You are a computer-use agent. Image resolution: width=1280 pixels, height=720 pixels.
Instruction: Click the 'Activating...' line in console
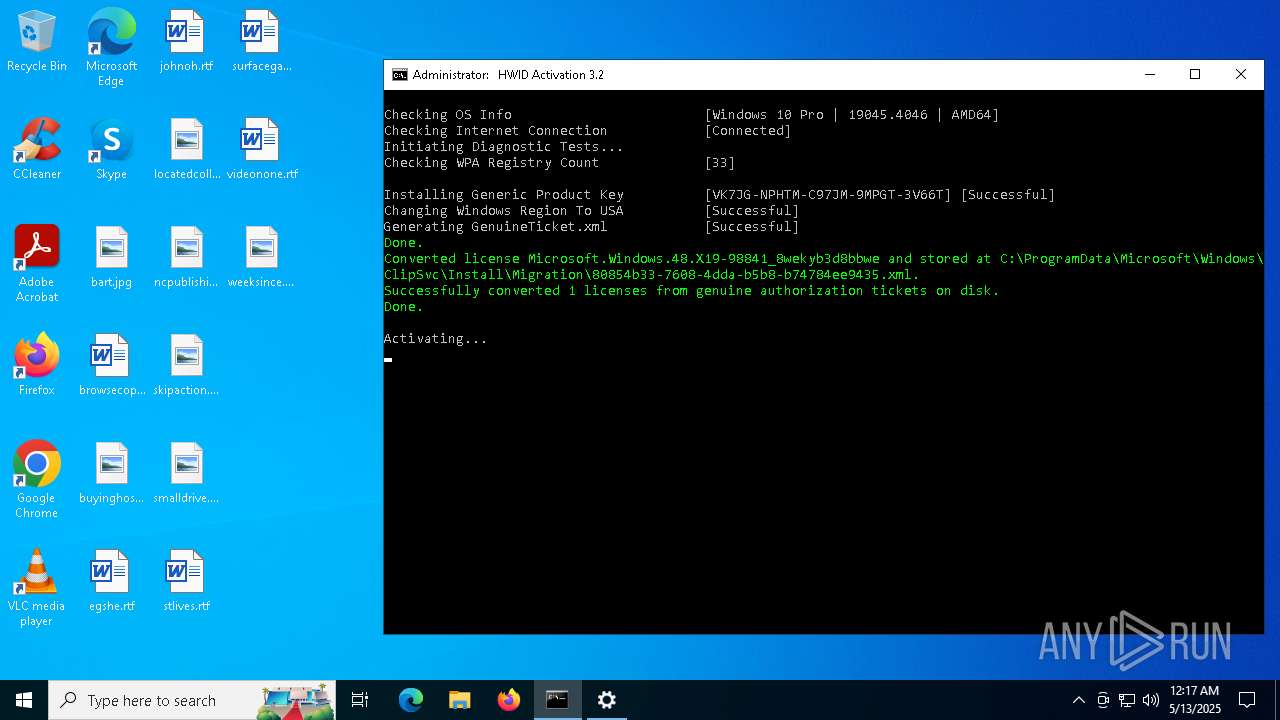pos(436,339)
